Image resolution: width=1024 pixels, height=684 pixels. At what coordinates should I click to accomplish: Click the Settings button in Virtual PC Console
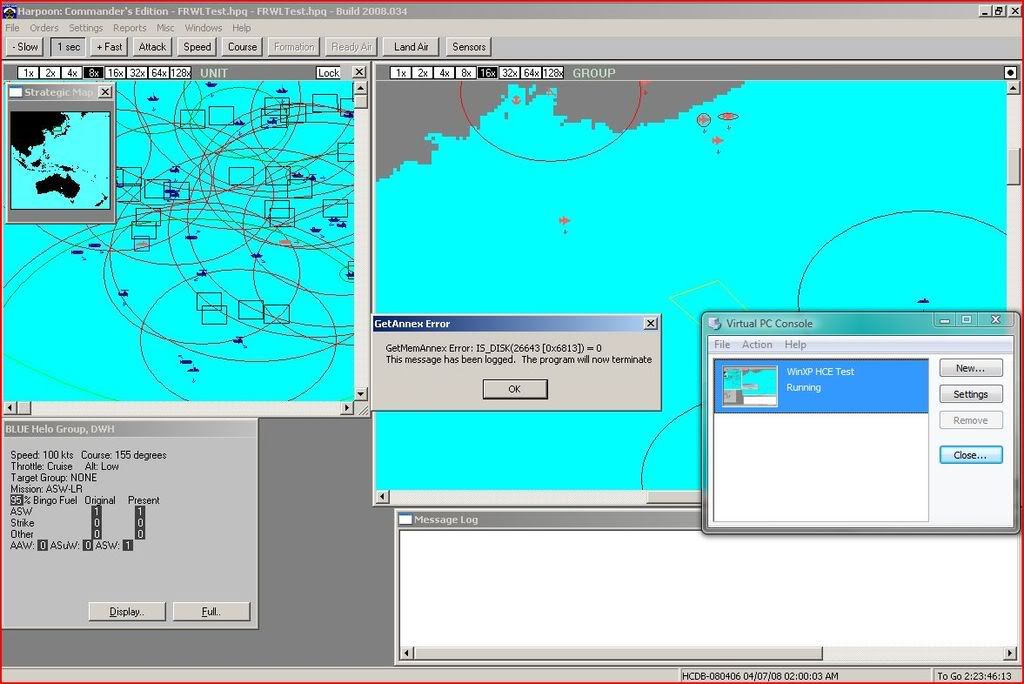pos(970,394)
